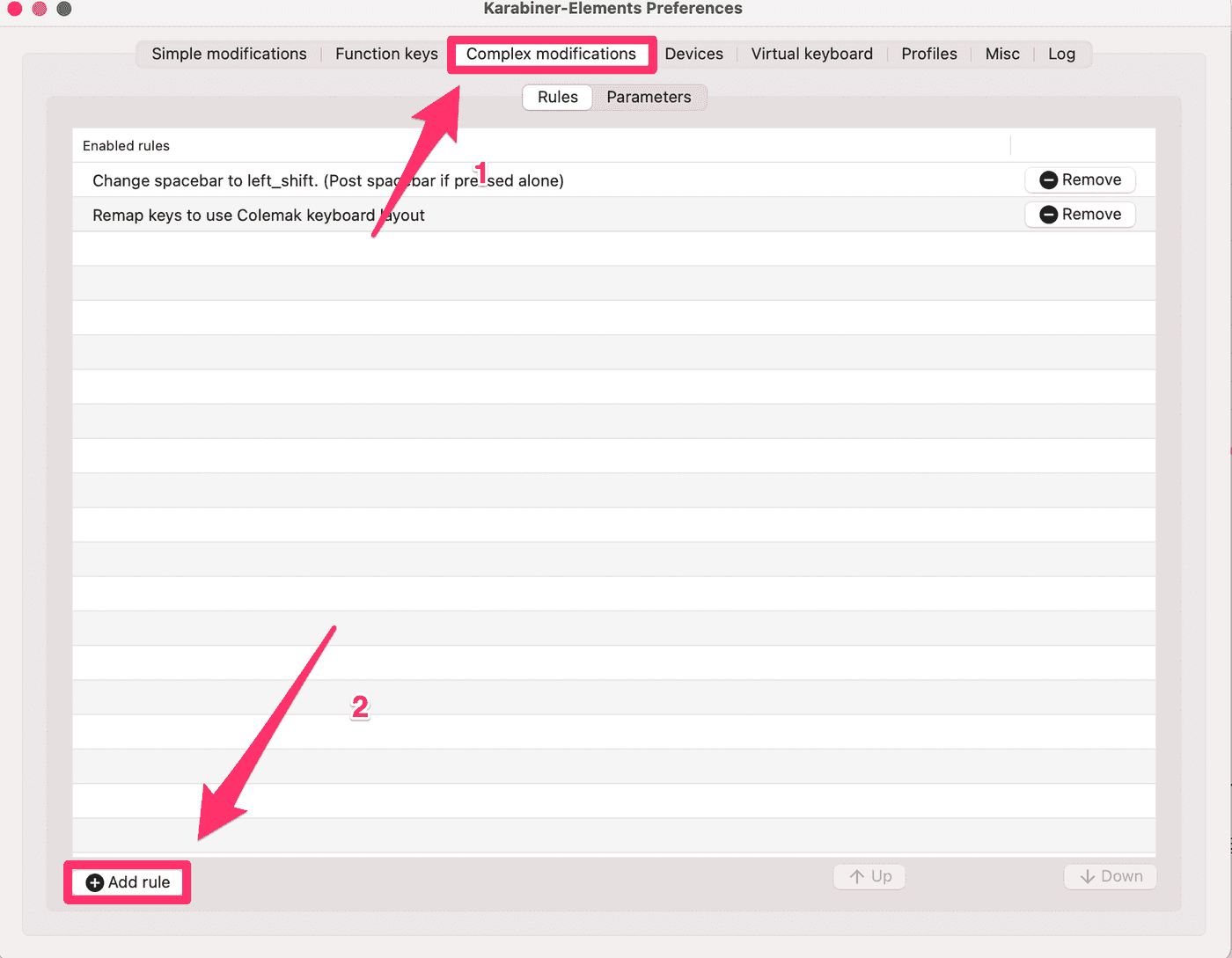Click the plus icon on Add rule
The width and height of the screenshot is (1232, 958).
pyautogui.click(x=95, y=882)
